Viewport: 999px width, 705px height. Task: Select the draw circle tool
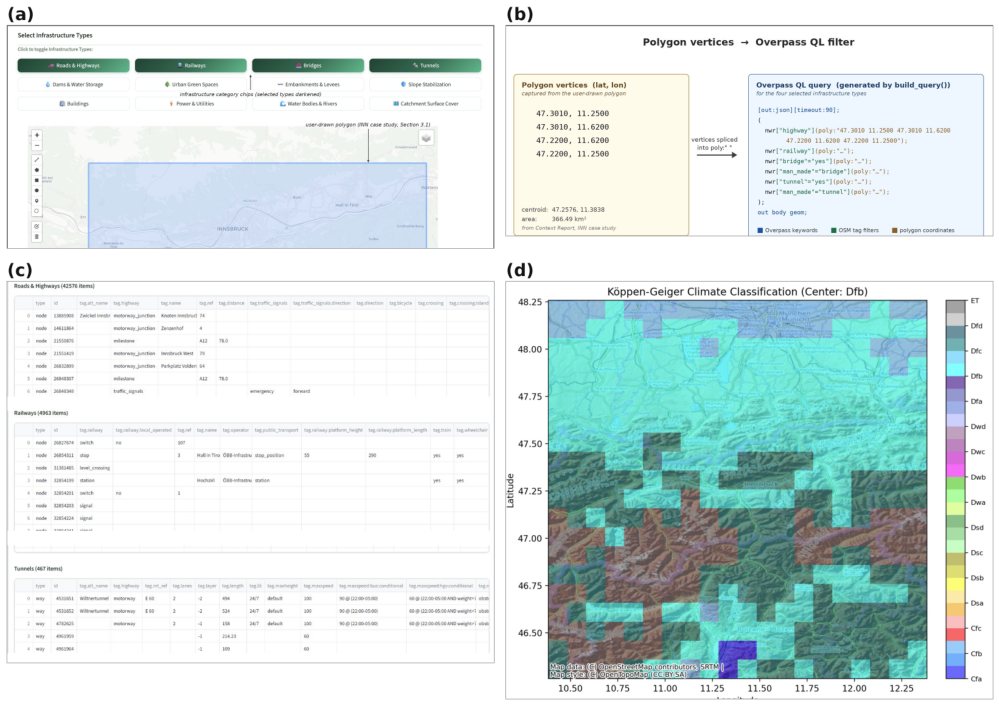pyautogui.click(x=37, y=190)
